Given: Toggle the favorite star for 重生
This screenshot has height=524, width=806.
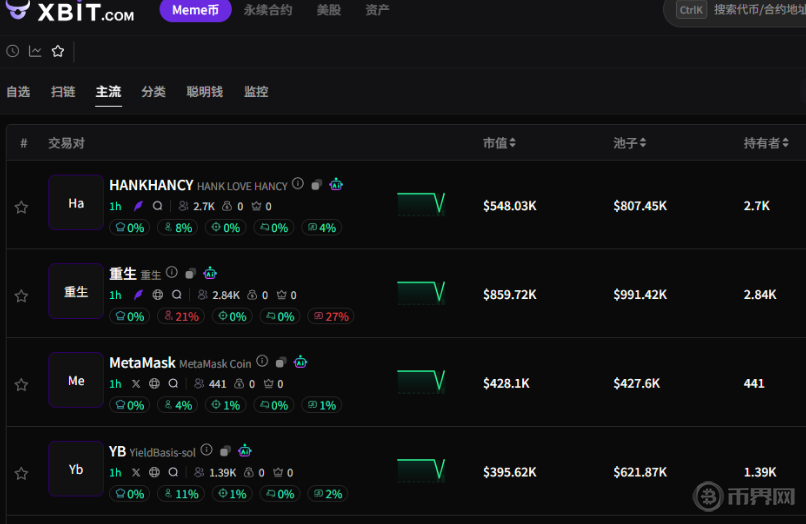Looking at the screenshot, I should tap(21, 296).
